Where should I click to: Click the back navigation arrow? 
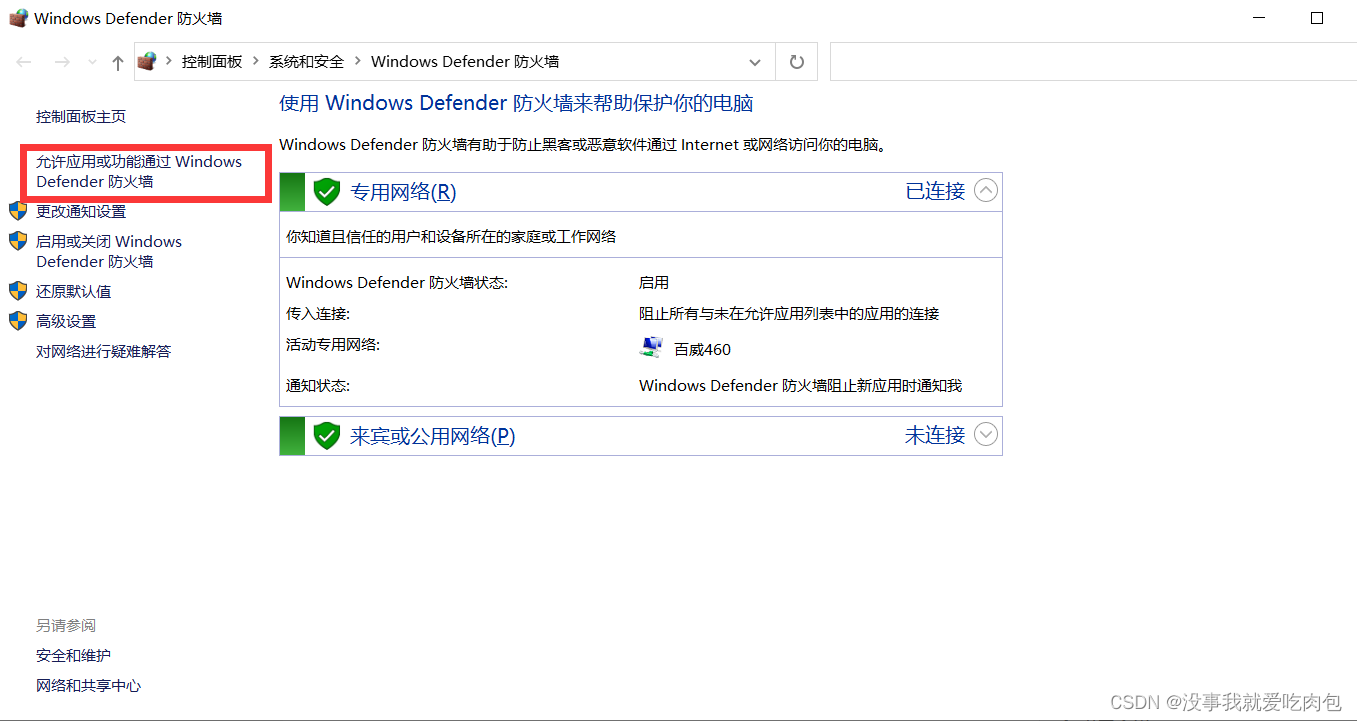click(24, 62)
